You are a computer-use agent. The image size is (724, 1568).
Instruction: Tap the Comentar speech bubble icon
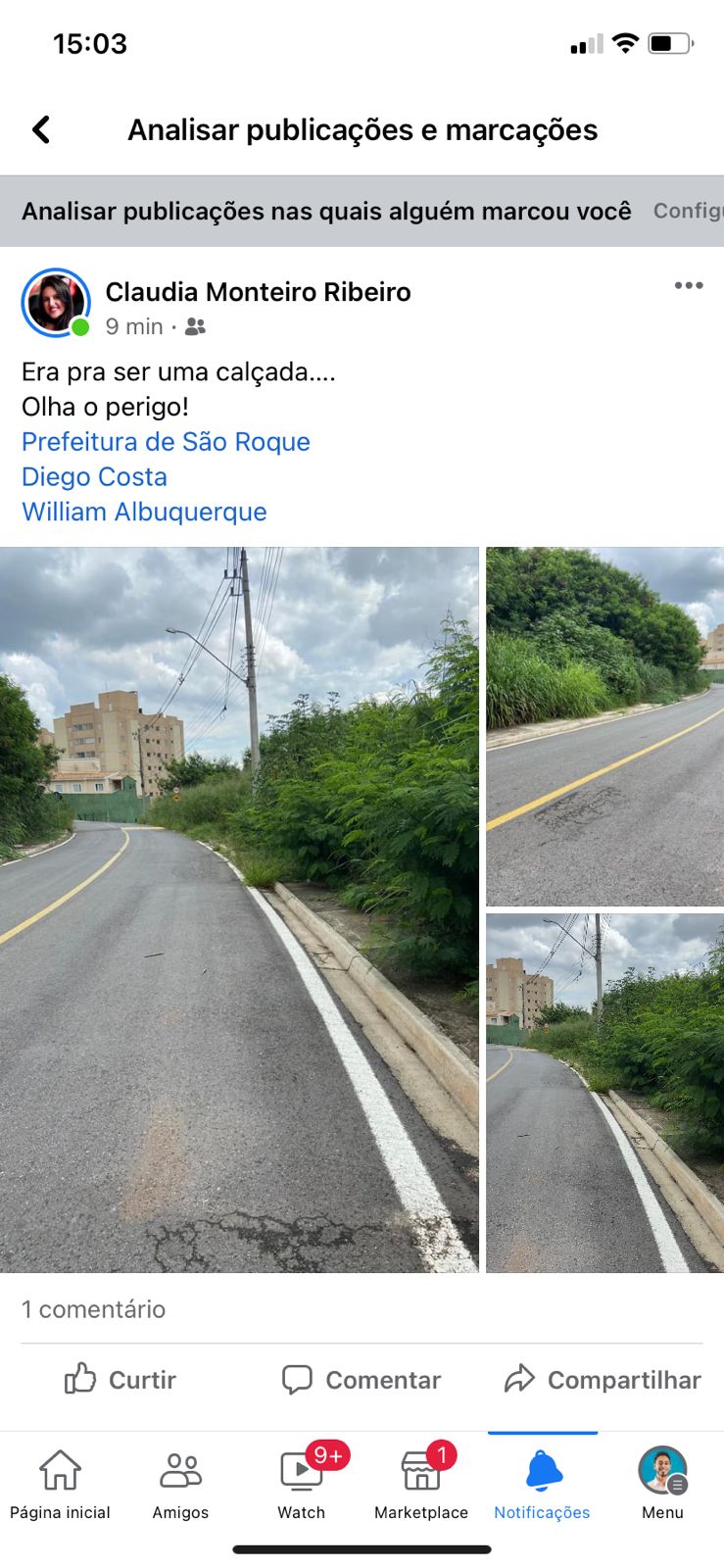(x=297, y=1379)
